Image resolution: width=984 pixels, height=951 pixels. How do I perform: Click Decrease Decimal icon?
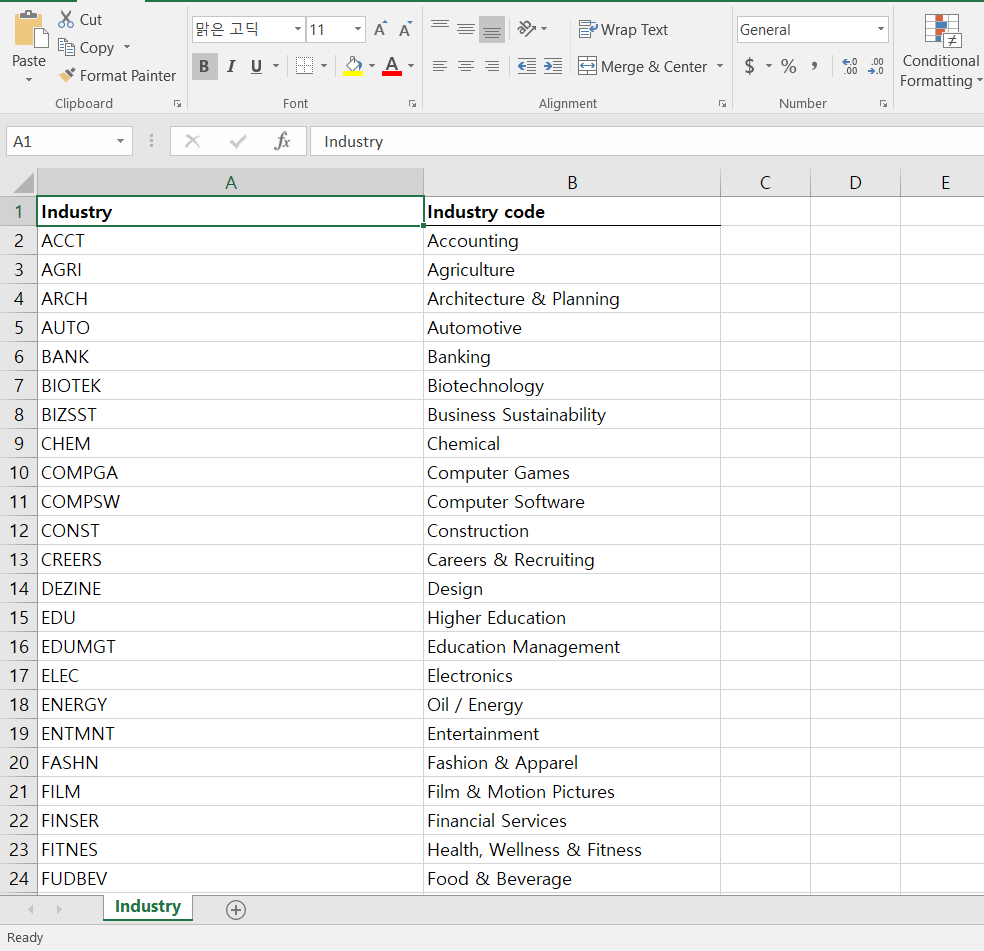pyautogui.click(x=876, y=66)
